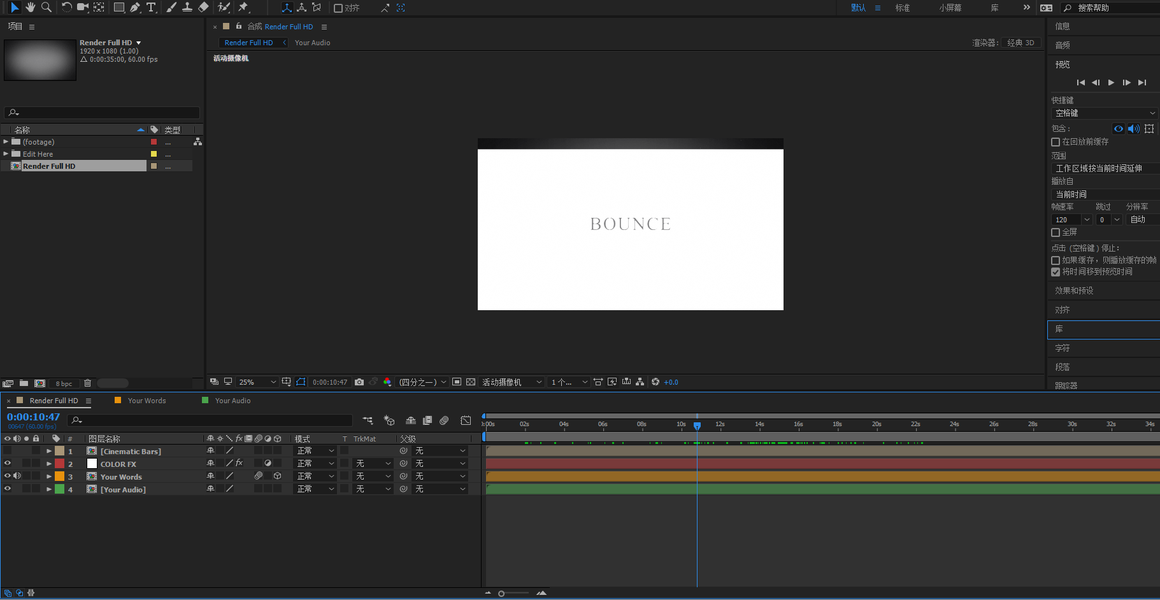
Task: Hide the COLOR FX layer eye
Action: point(7,464)
